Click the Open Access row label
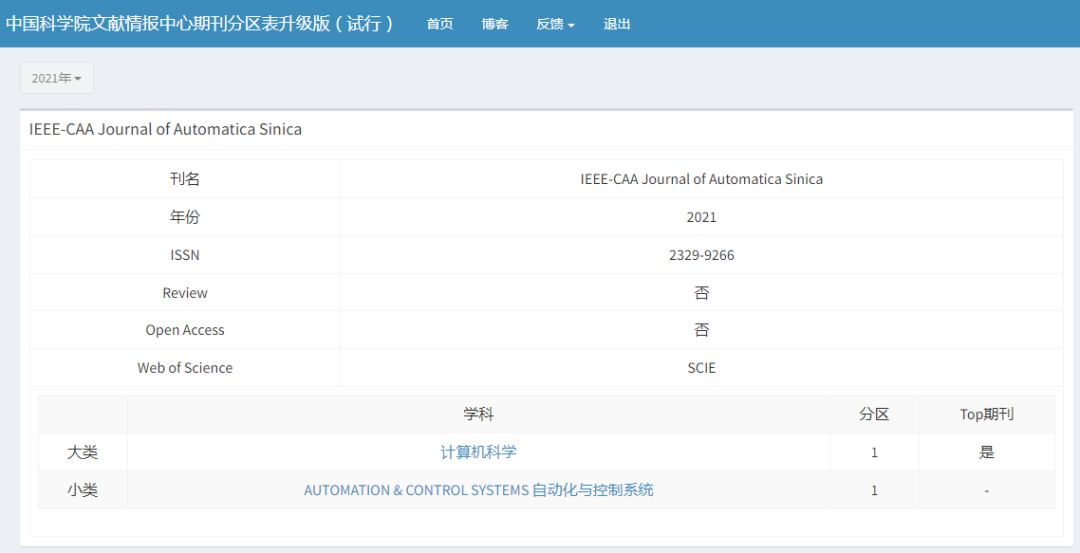The height and width of the screenshot is (553, 1080). [185, 330]
